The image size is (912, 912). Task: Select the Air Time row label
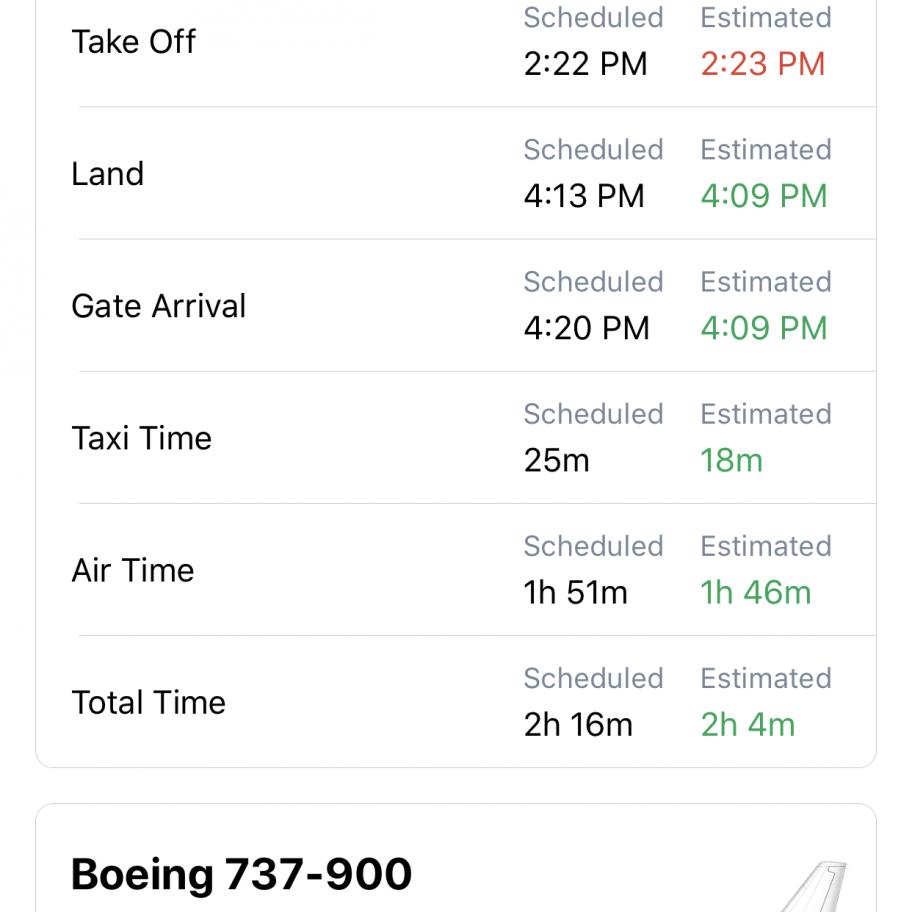[132, 570]
